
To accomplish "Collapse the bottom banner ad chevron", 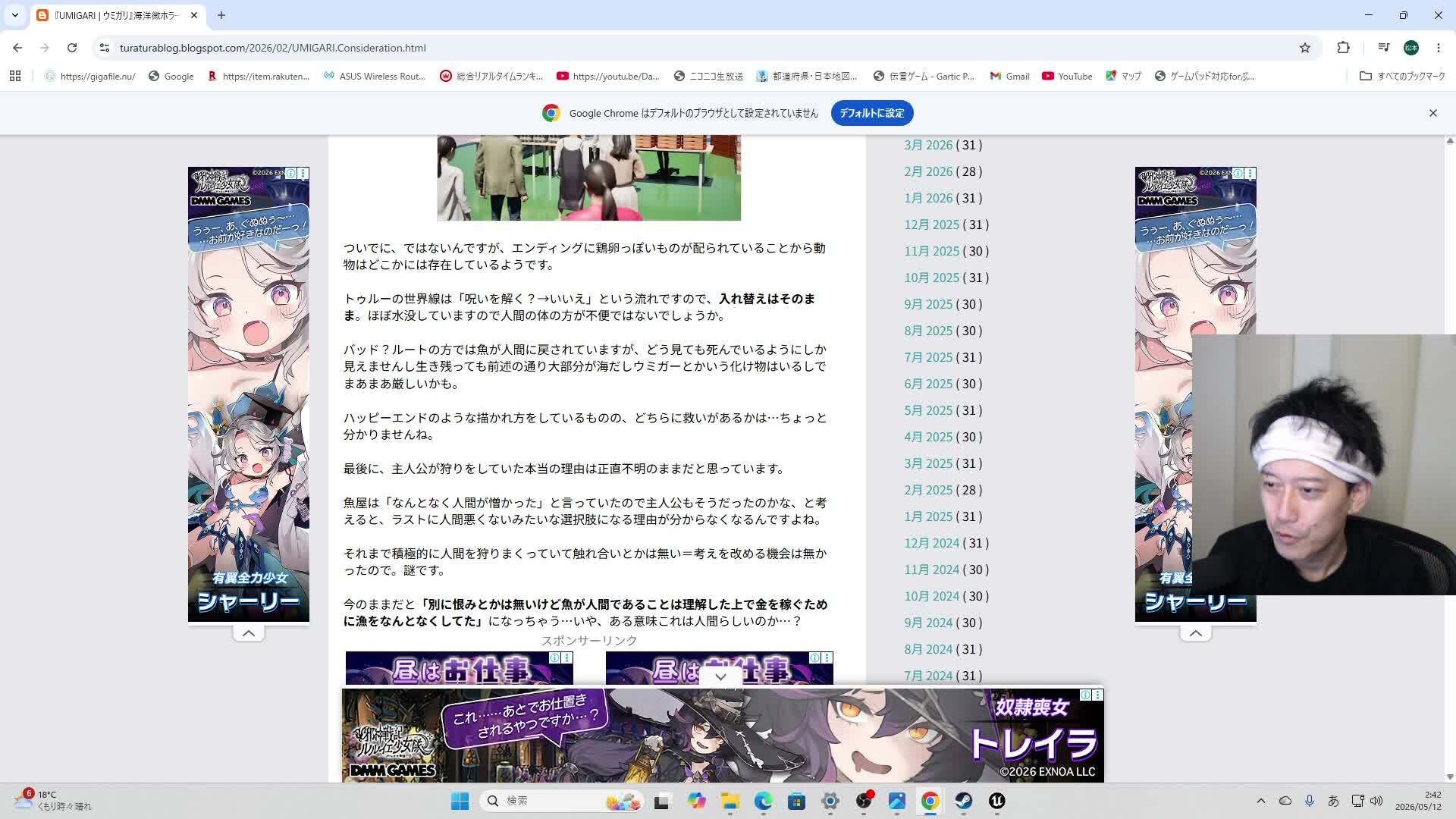I will click(x=720, y=676).
